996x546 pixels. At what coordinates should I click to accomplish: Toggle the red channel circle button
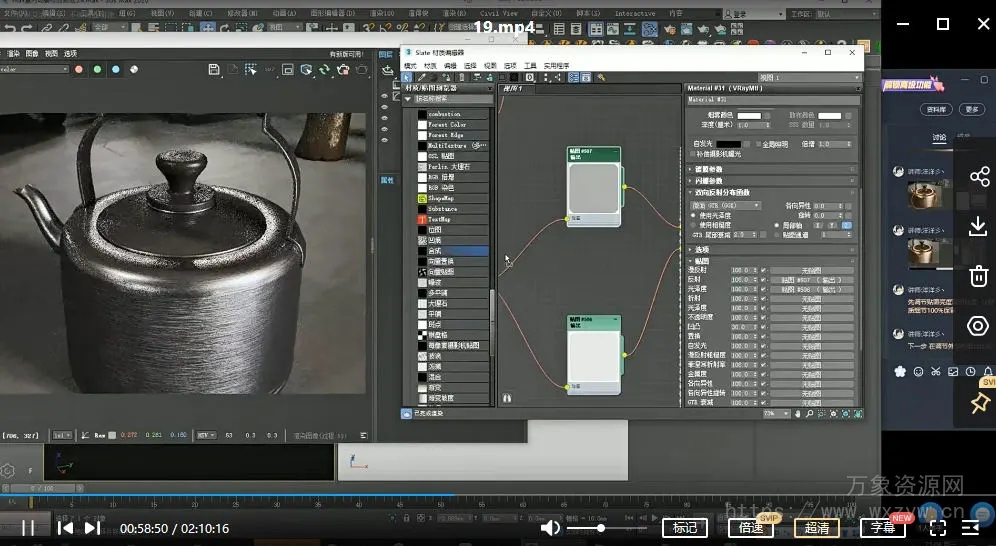pyautogui.click(x=77, y=70)
